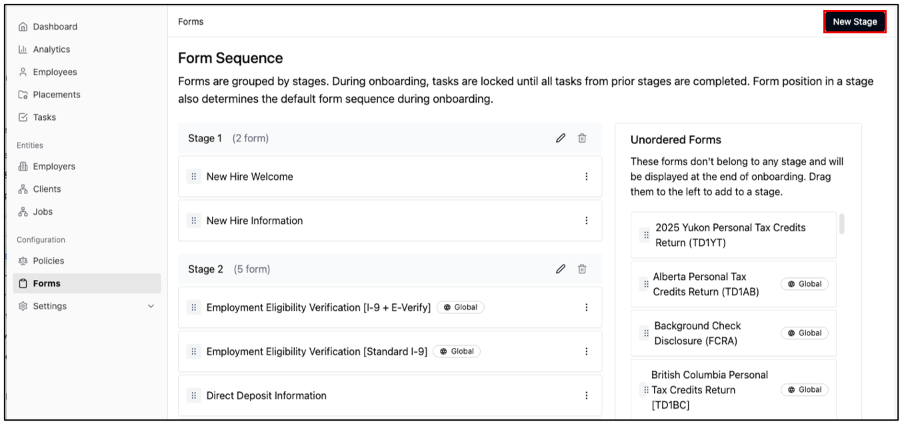Screen dimensions: 904x426
Task: Click Background Check Disclosure drag handle
Action: tap(646, 333)
